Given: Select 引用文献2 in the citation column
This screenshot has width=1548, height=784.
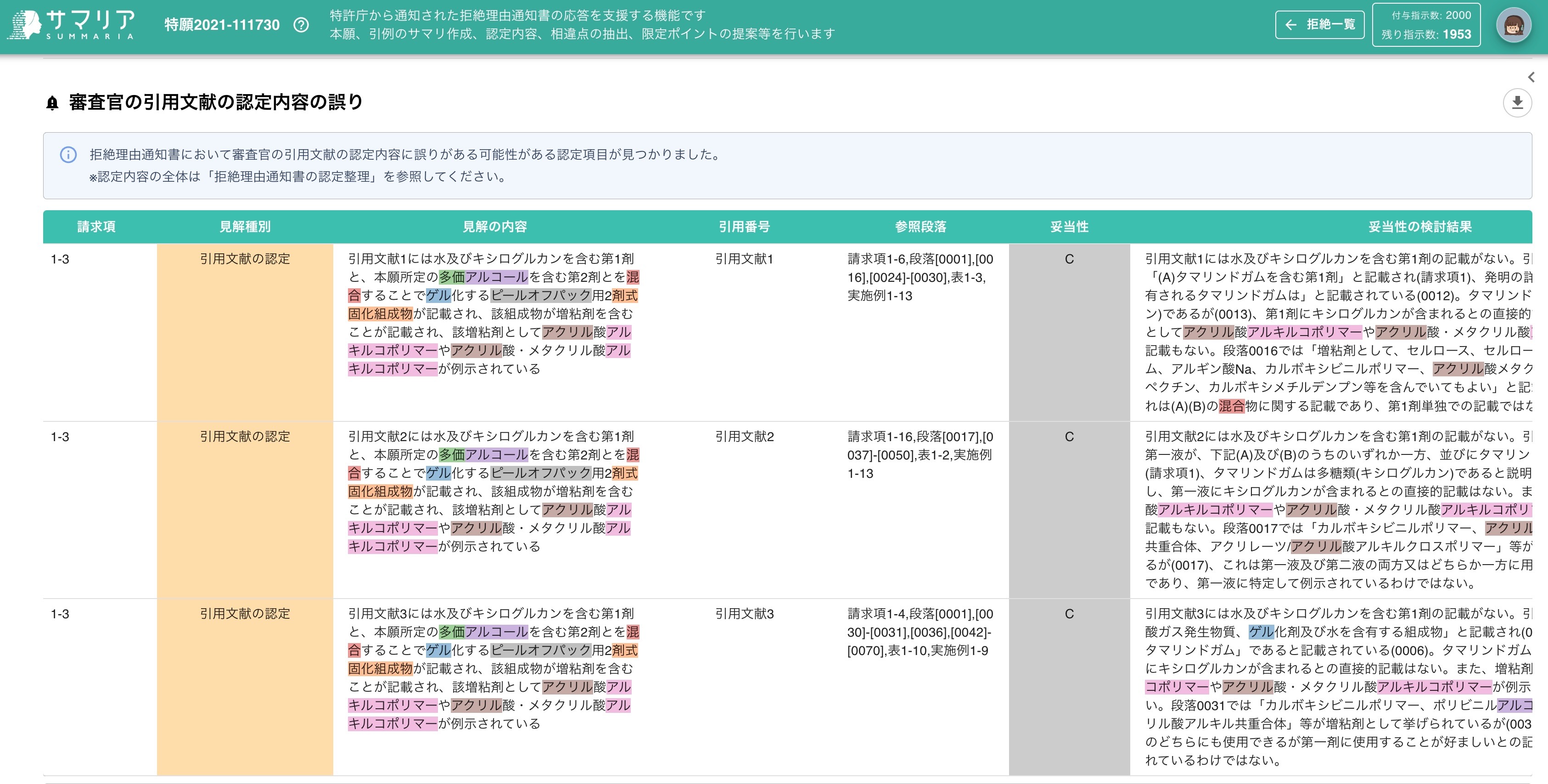Looking at the screenshot, I should (x=745, y=437).
